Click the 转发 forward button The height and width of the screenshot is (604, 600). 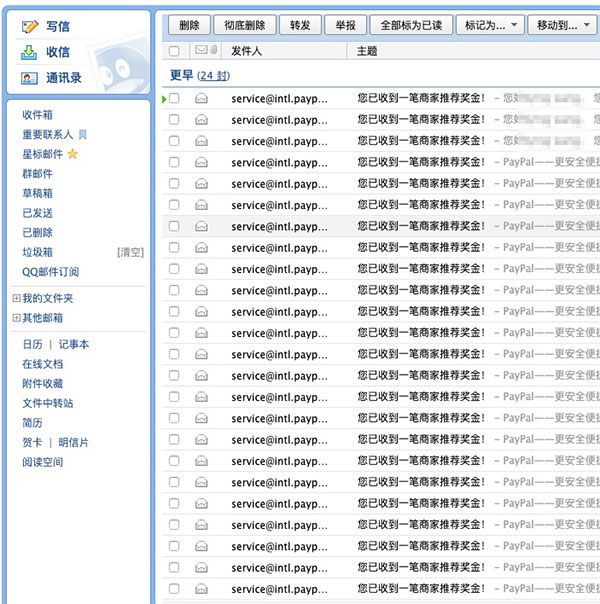[300, 25]
